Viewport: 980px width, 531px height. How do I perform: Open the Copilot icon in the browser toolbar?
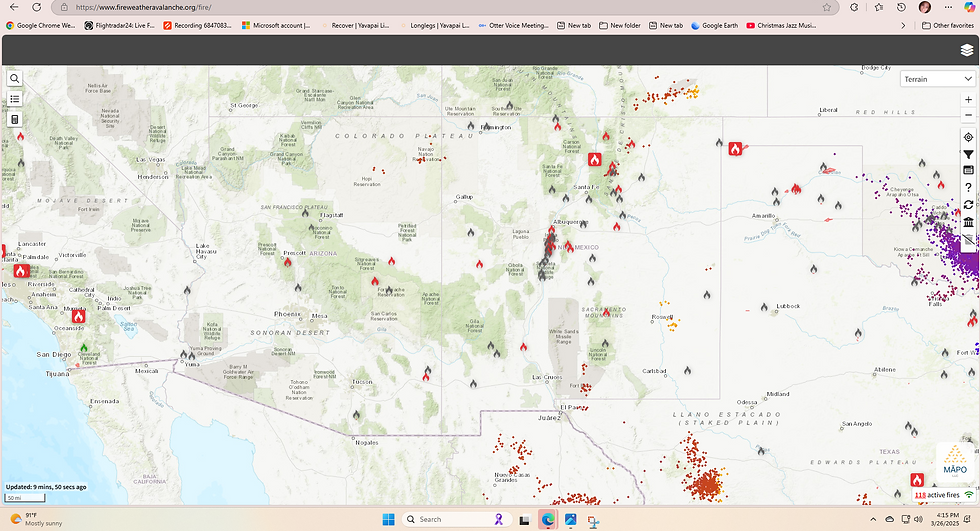(x=969, y=7)
